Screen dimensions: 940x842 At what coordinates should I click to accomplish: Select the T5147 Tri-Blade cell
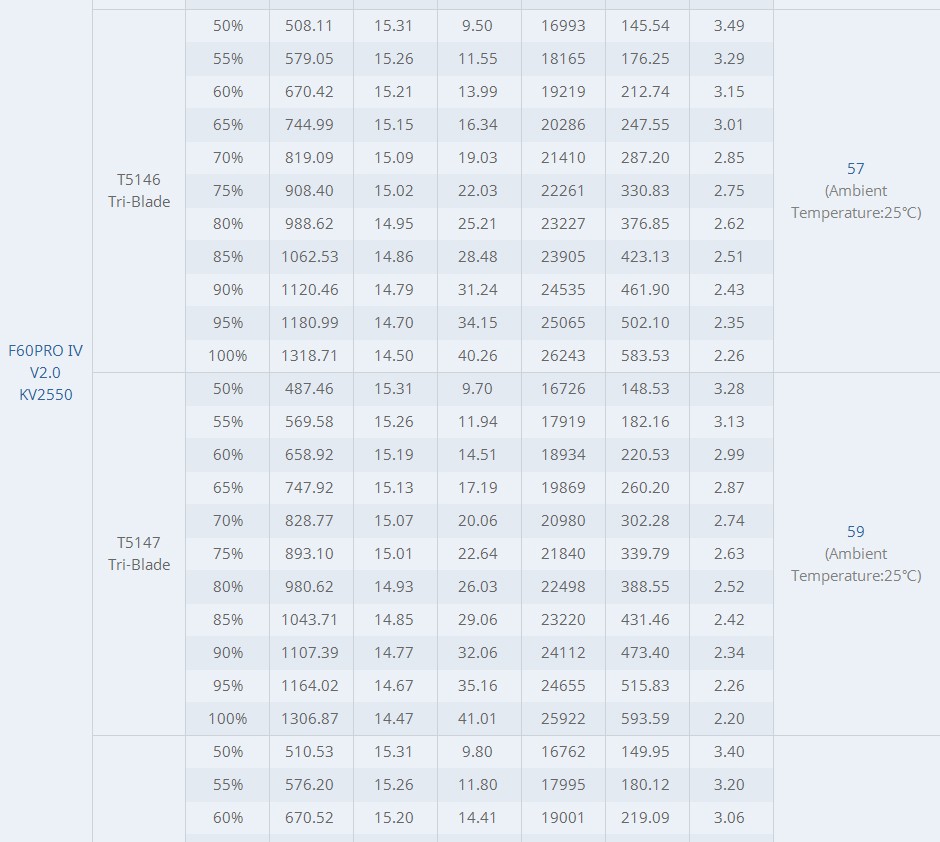click(x=139, y=554)
